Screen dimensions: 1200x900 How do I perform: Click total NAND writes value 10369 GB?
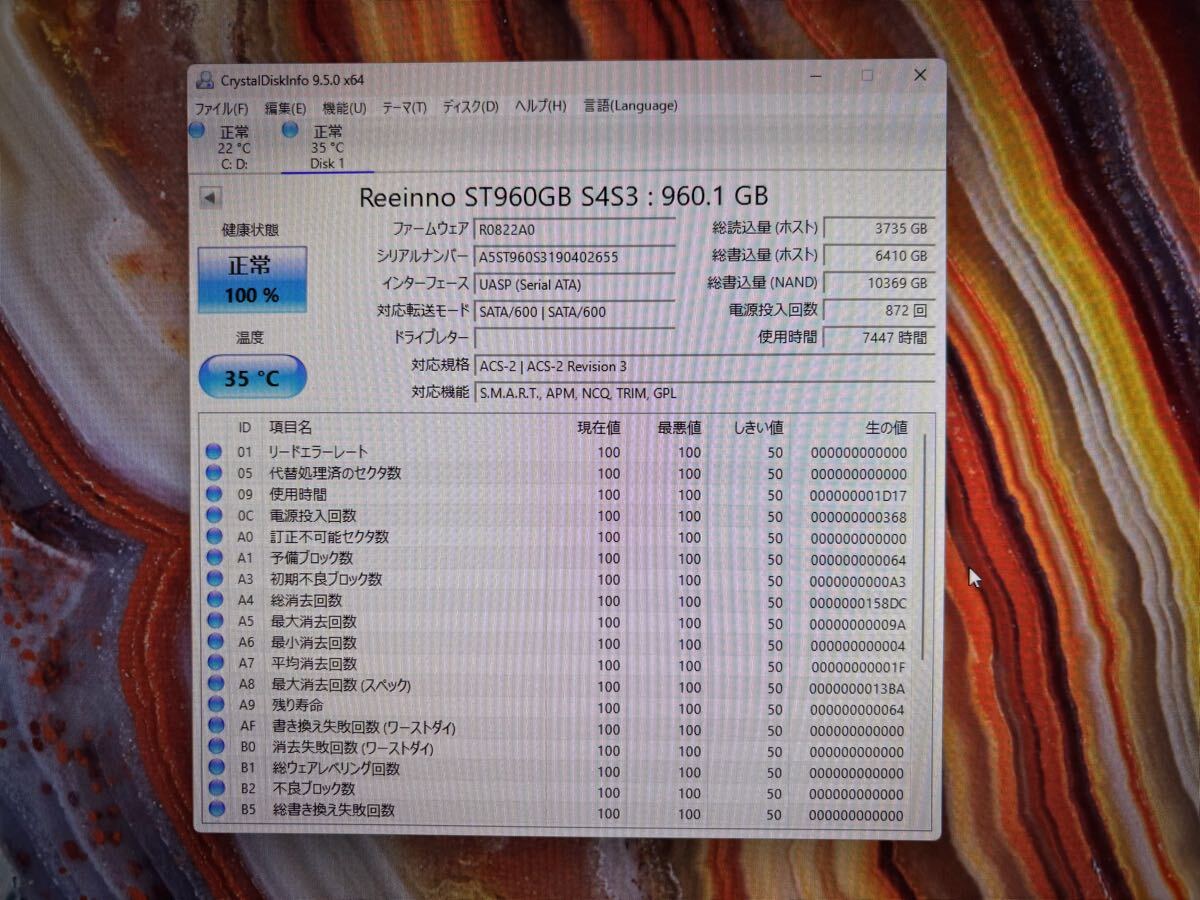coord(880,283)
